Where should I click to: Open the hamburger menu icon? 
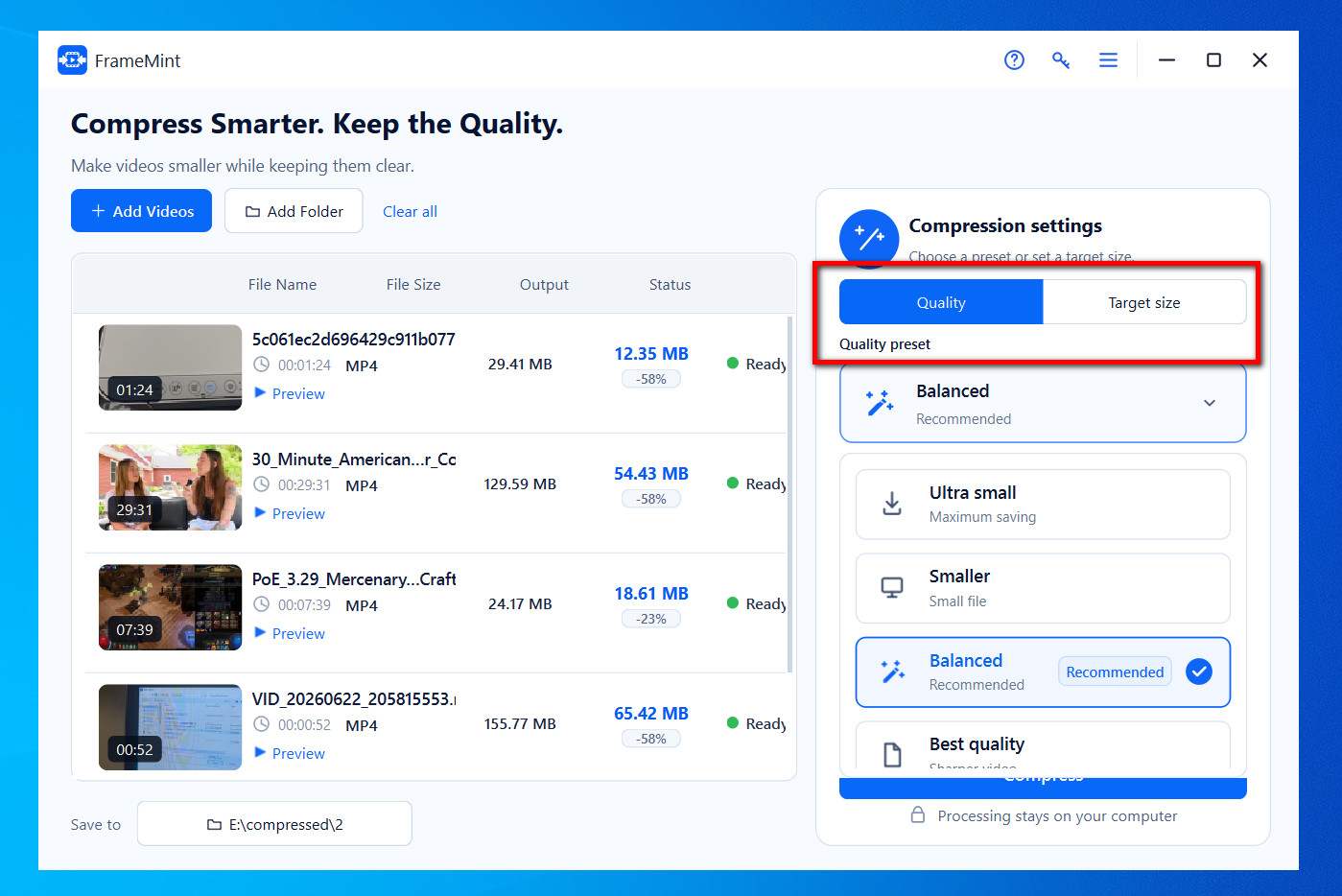pyautogui.click(x=1108, y=60)
